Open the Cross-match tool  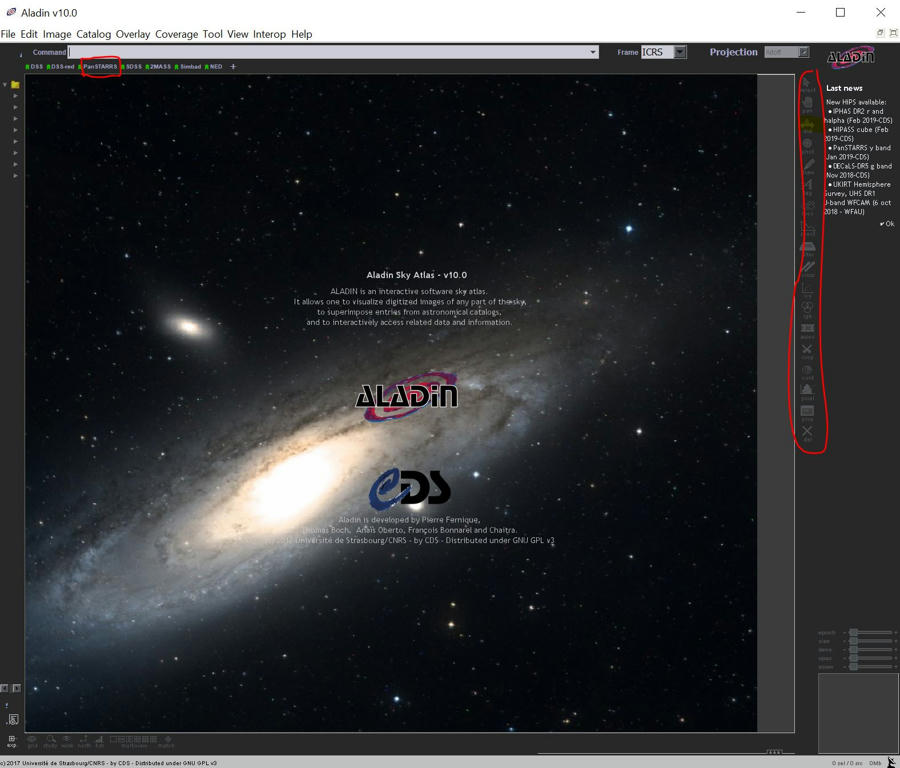[808, 269]
